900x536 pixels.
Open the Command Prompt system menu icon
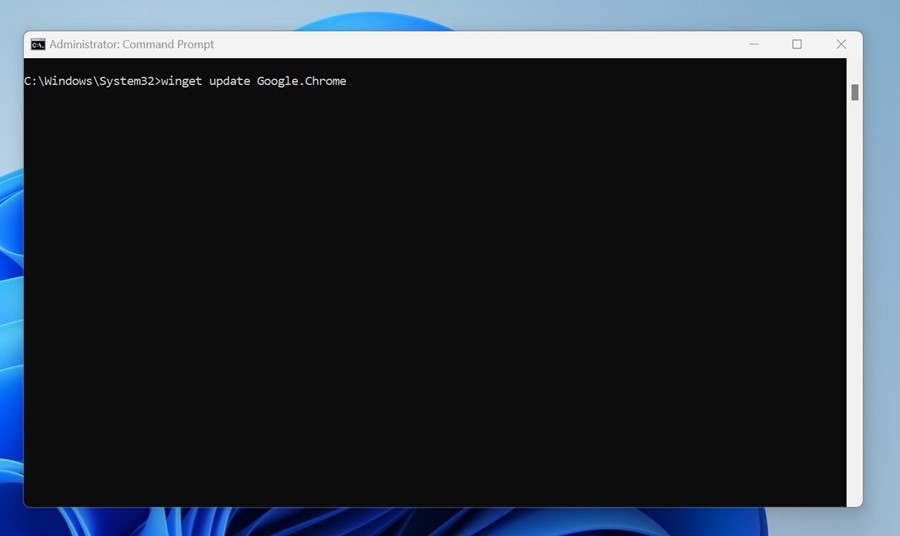pos(38,44)
